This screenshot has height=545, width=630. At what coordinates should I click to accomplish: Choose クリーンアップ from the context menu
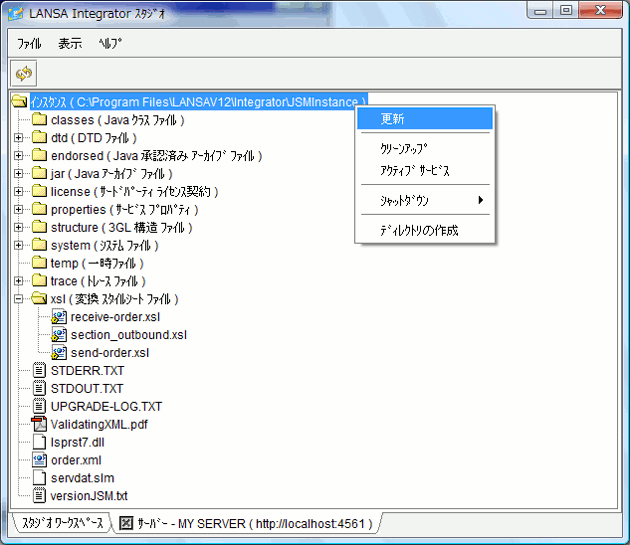click(x=425, y=148)
